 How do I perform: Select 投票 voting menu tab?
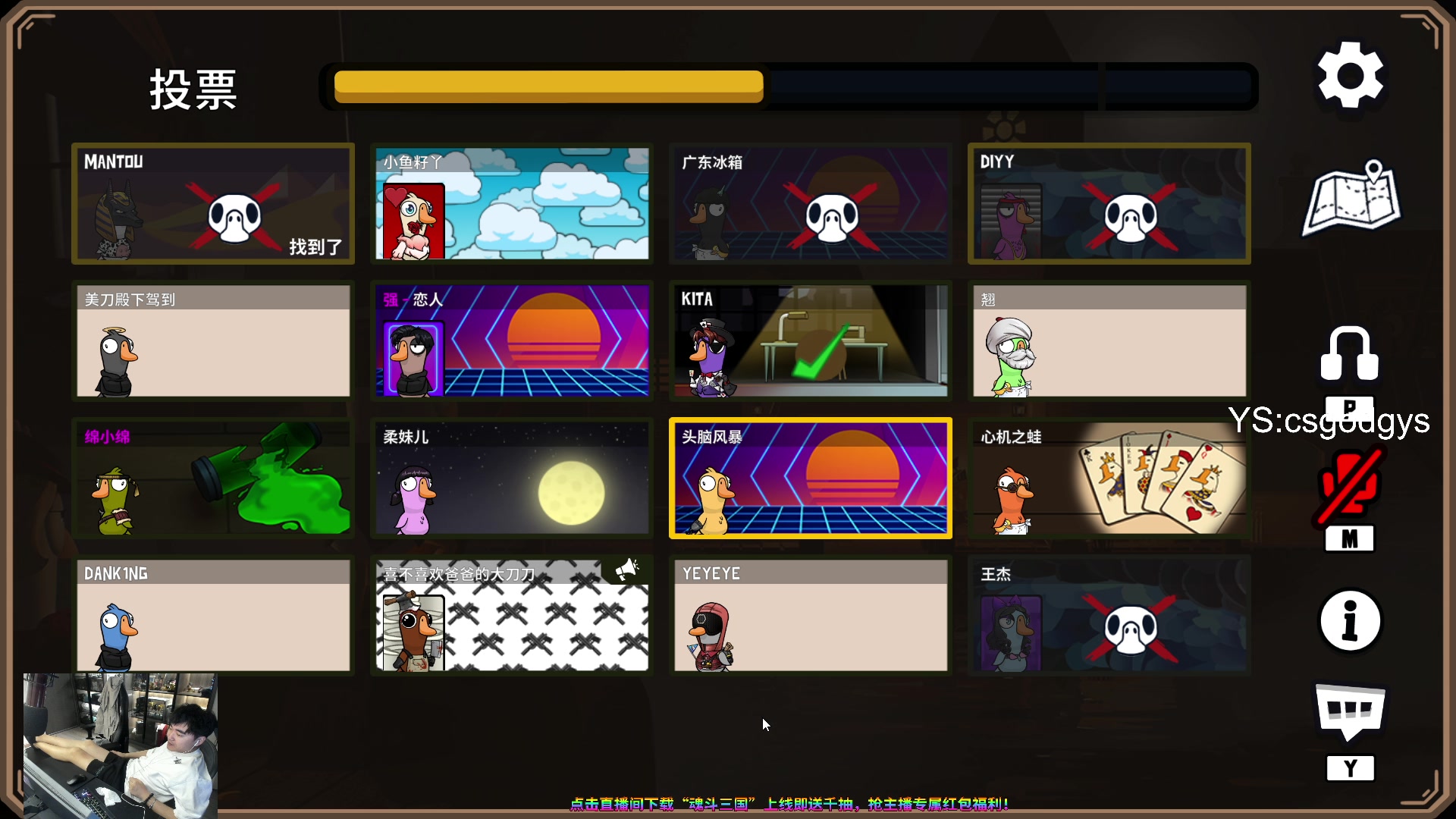tap(193, 89)
